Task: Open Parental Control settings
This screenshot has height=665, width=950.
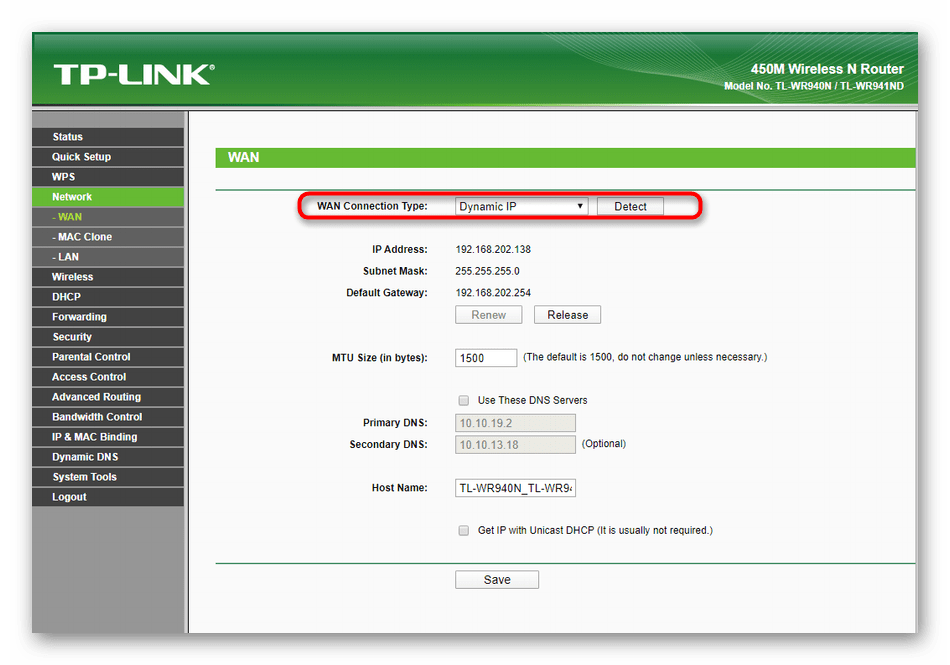Action: (x=108, y=357)
